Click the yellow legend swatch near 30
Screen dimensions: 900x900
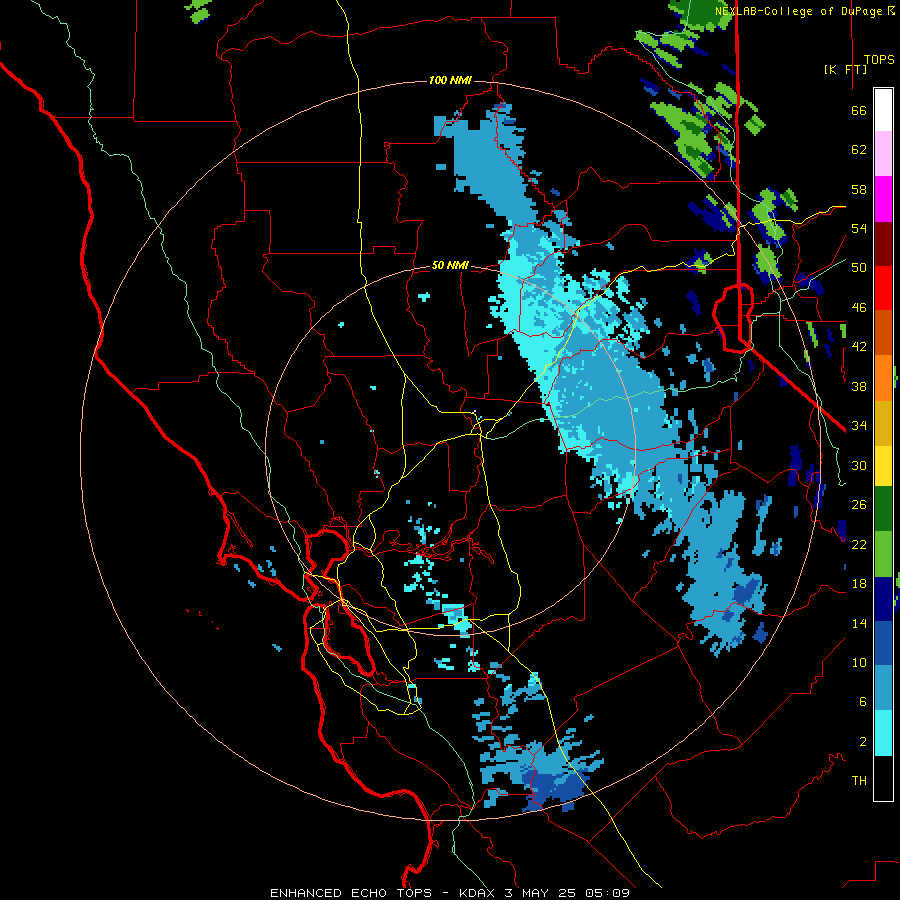point(883,466)
